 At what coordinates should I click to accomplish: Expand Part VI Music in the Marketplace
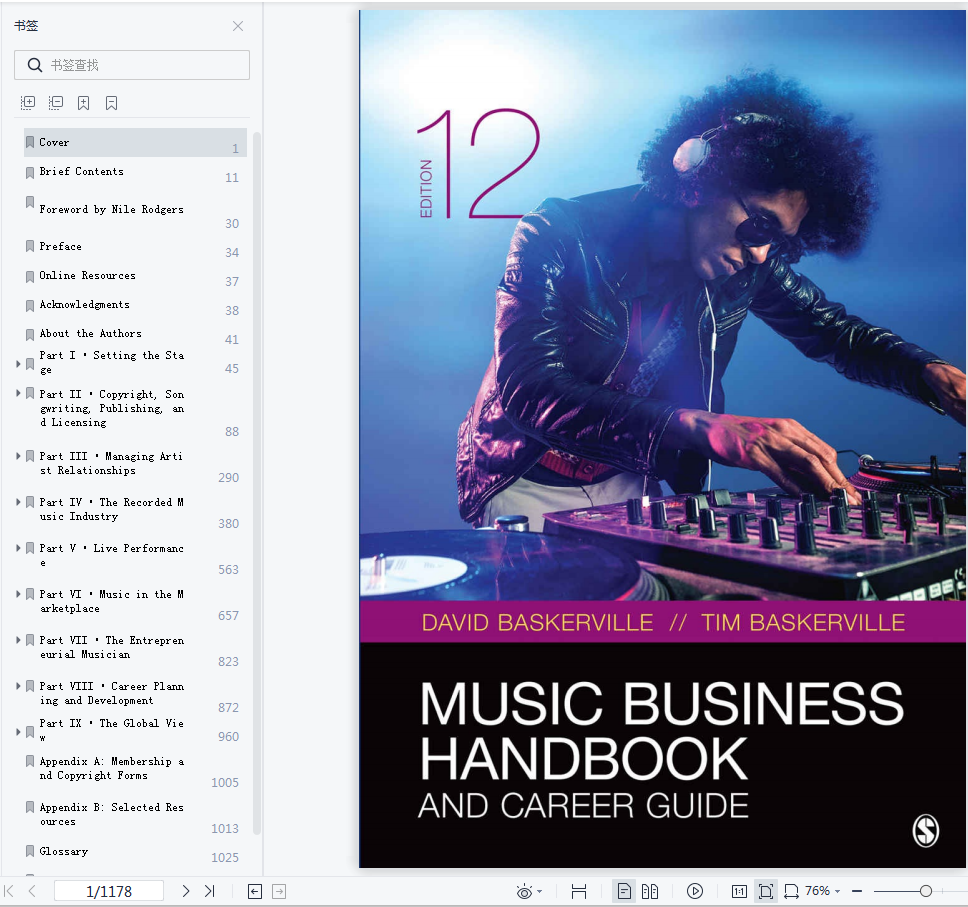(19, 594)
